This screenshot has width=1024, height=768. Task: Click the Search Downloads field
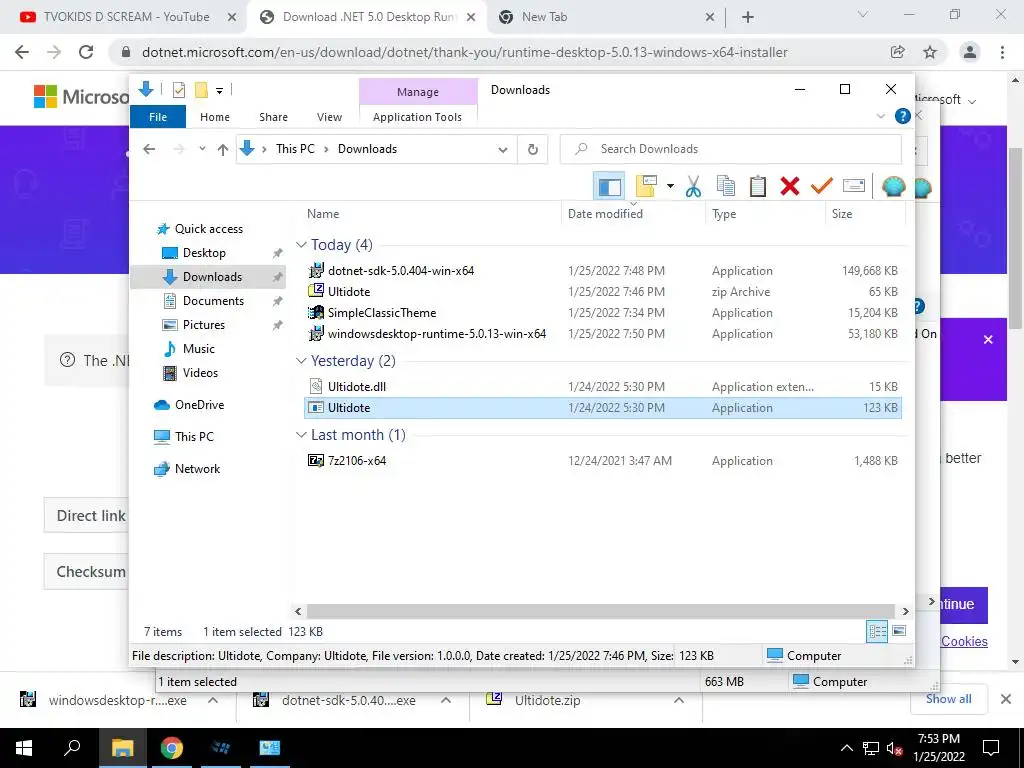(731, 149)
